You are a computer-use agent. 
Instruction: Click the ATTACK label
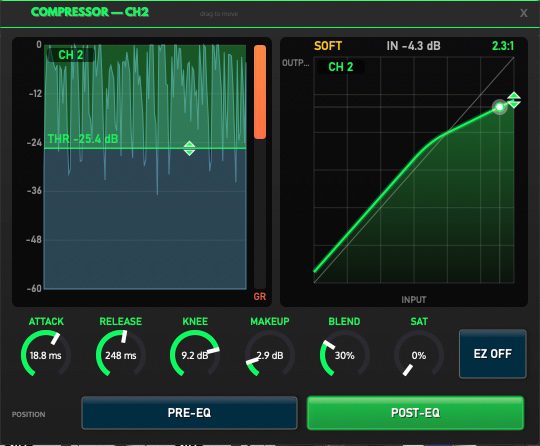[46, 321]
